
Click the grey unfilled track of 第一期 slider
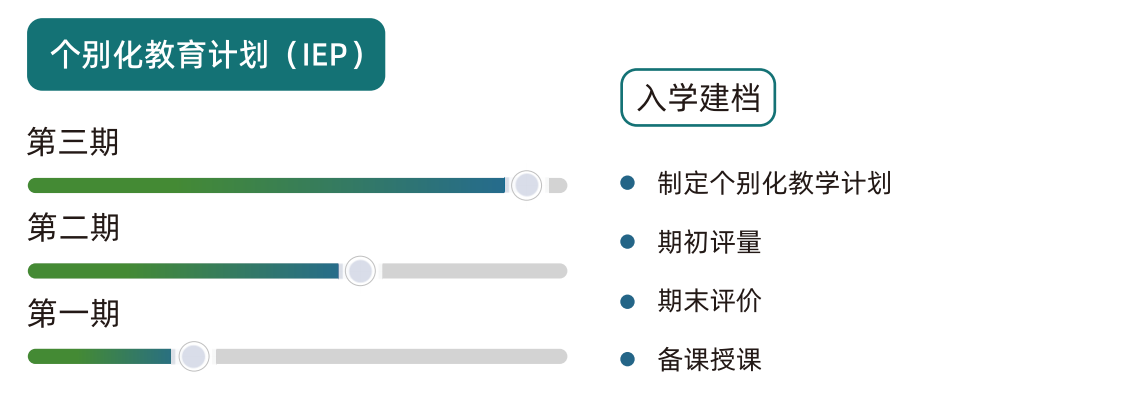[392, 357]
